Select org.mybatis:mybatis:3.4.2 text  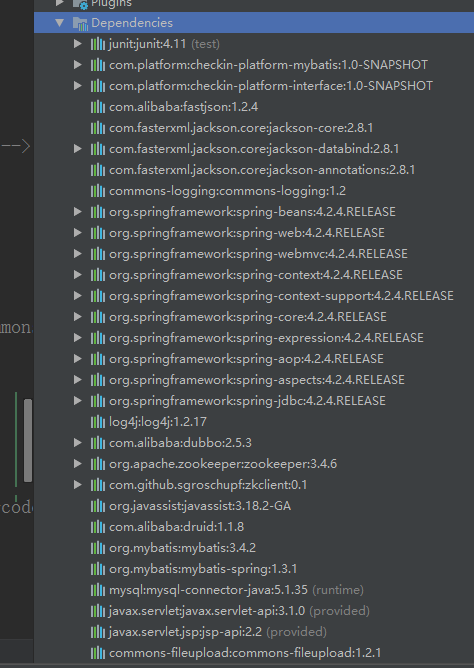[x=182, y=548]
